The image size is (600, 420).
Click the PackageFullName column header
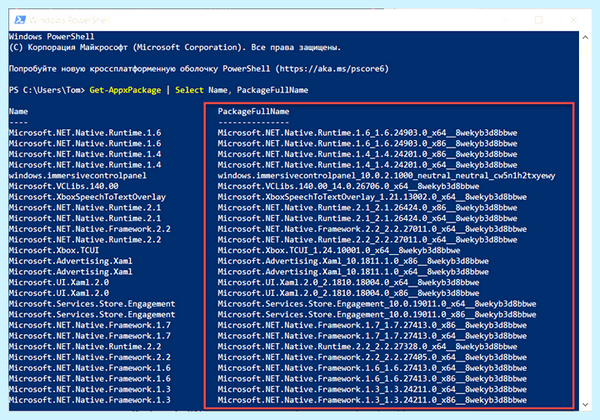[253, 111]
